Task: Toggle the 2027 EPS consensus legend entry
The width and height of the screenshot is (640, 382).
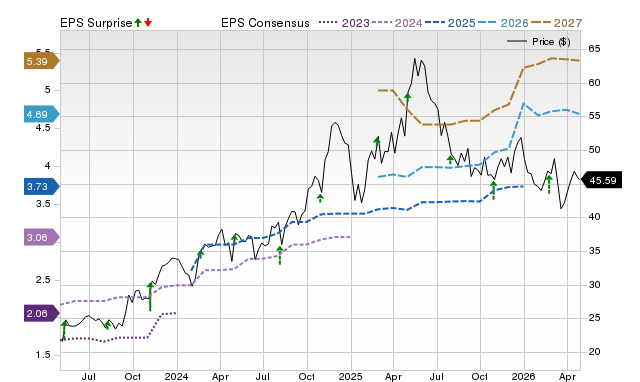Action: [556, 23]
